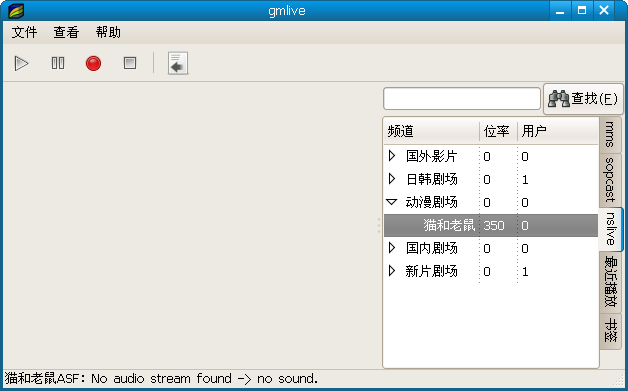
Task: Select the 国内剧场 row text
Action: point(431,248)
